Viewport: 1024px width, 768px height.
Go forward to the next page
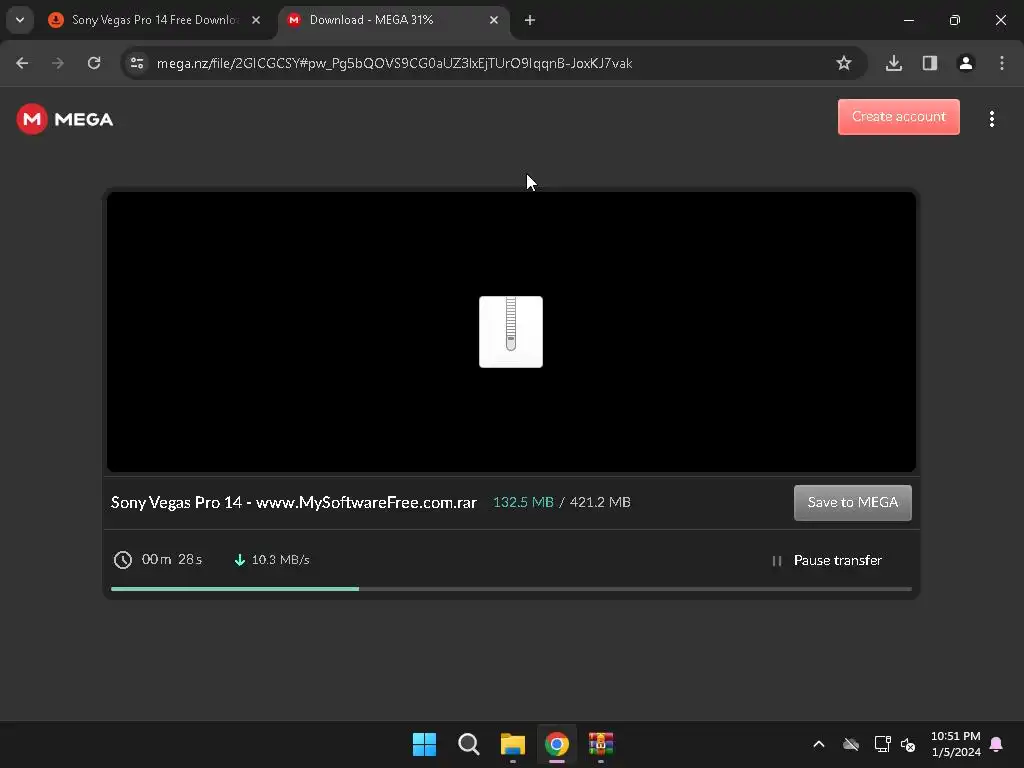(x=58, y=63)
